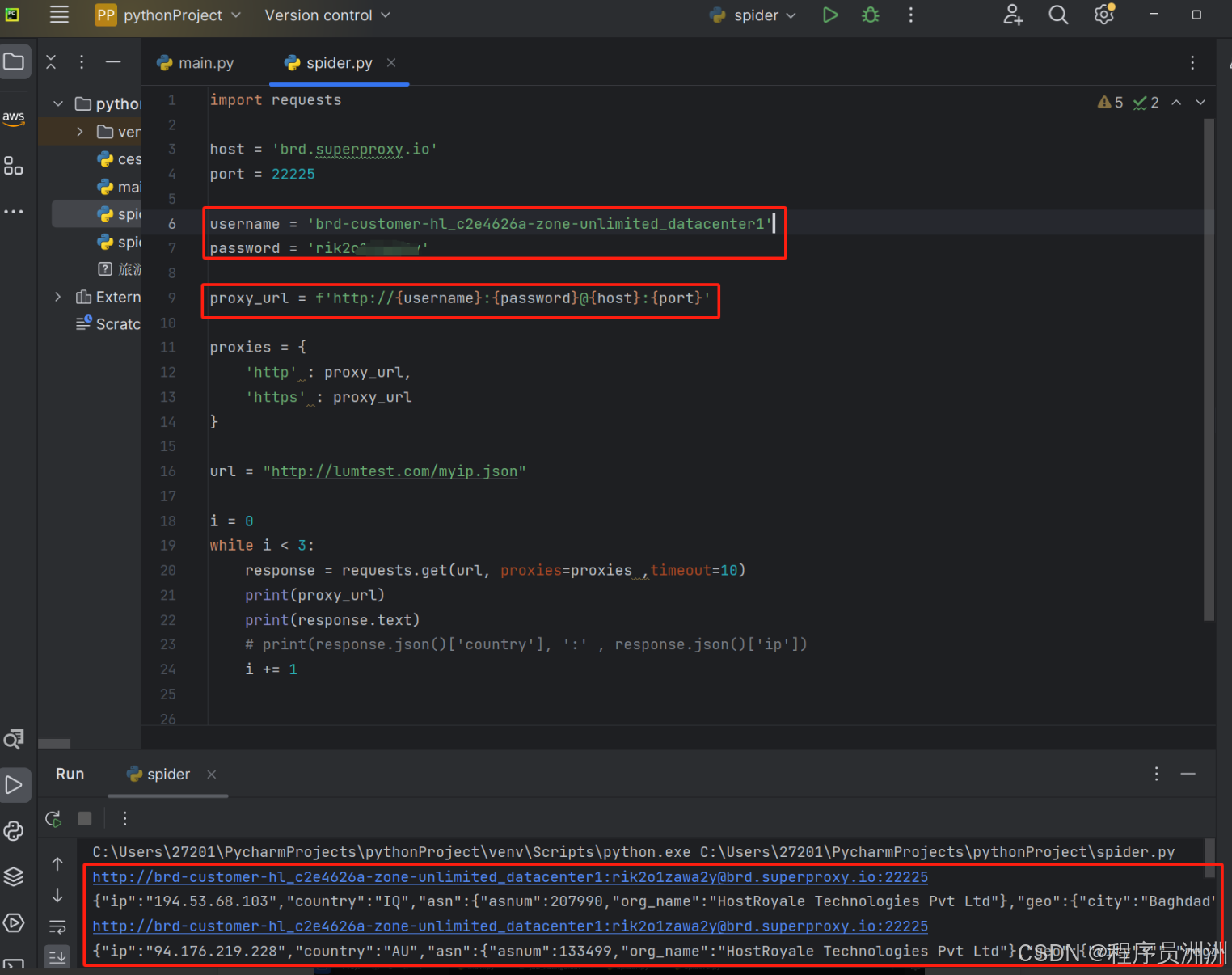
Task: Open the spider run configuration dropdown
Action: 753,15
